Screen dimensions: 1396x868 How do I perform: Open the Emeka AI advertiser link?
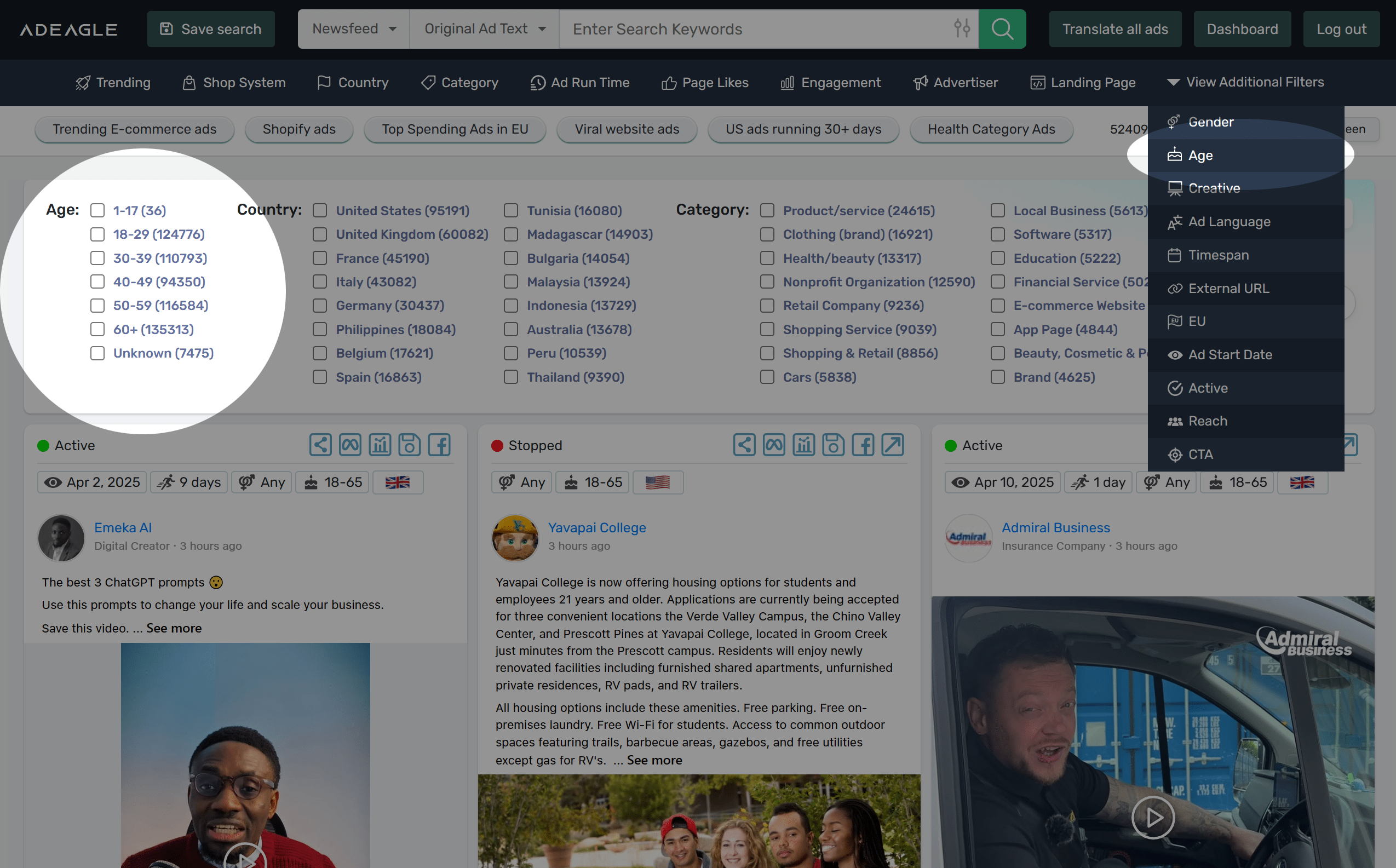pos(123,527)
